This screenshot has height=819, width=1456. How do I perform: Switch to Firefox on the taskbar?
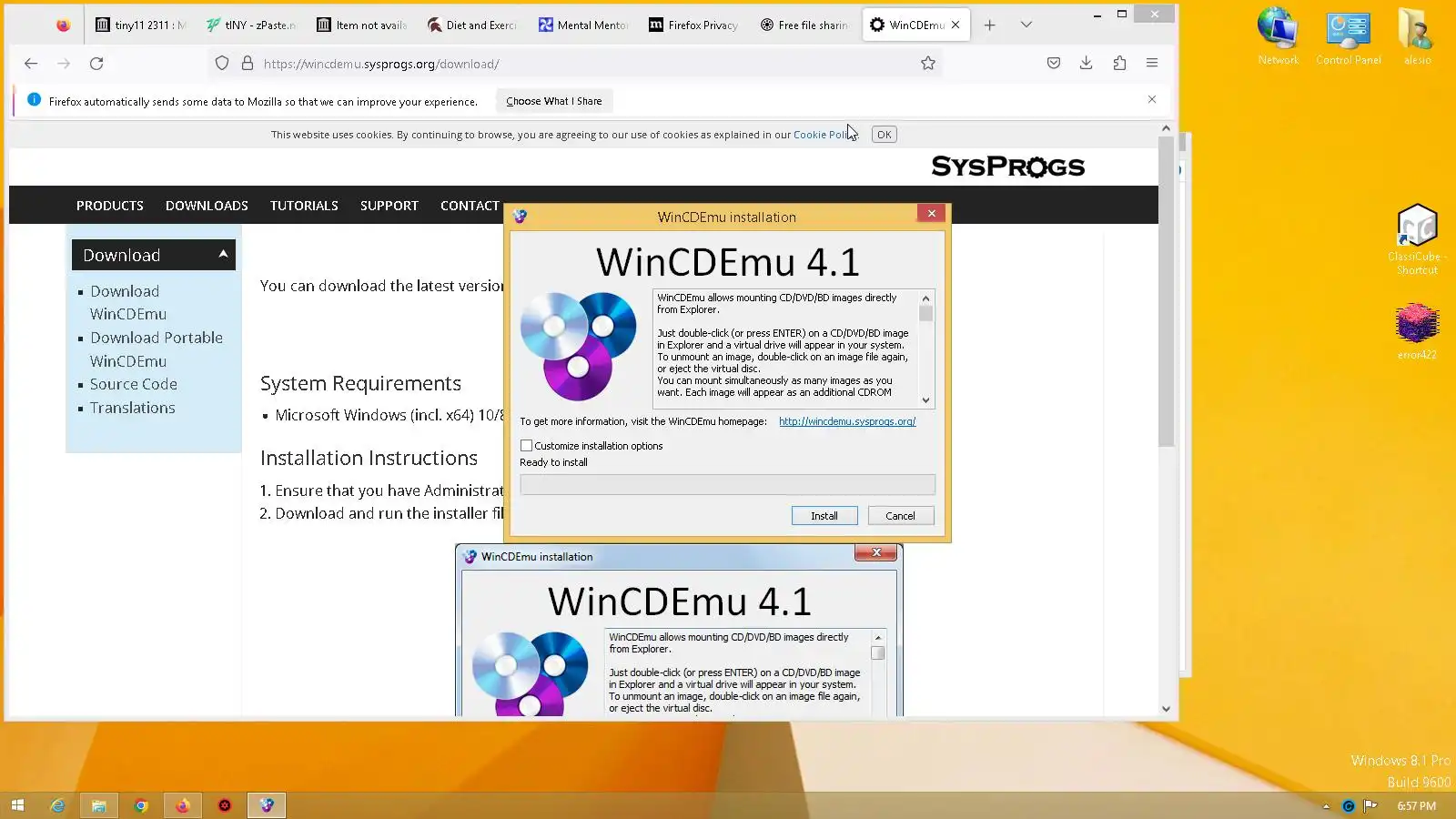[183, 805]
